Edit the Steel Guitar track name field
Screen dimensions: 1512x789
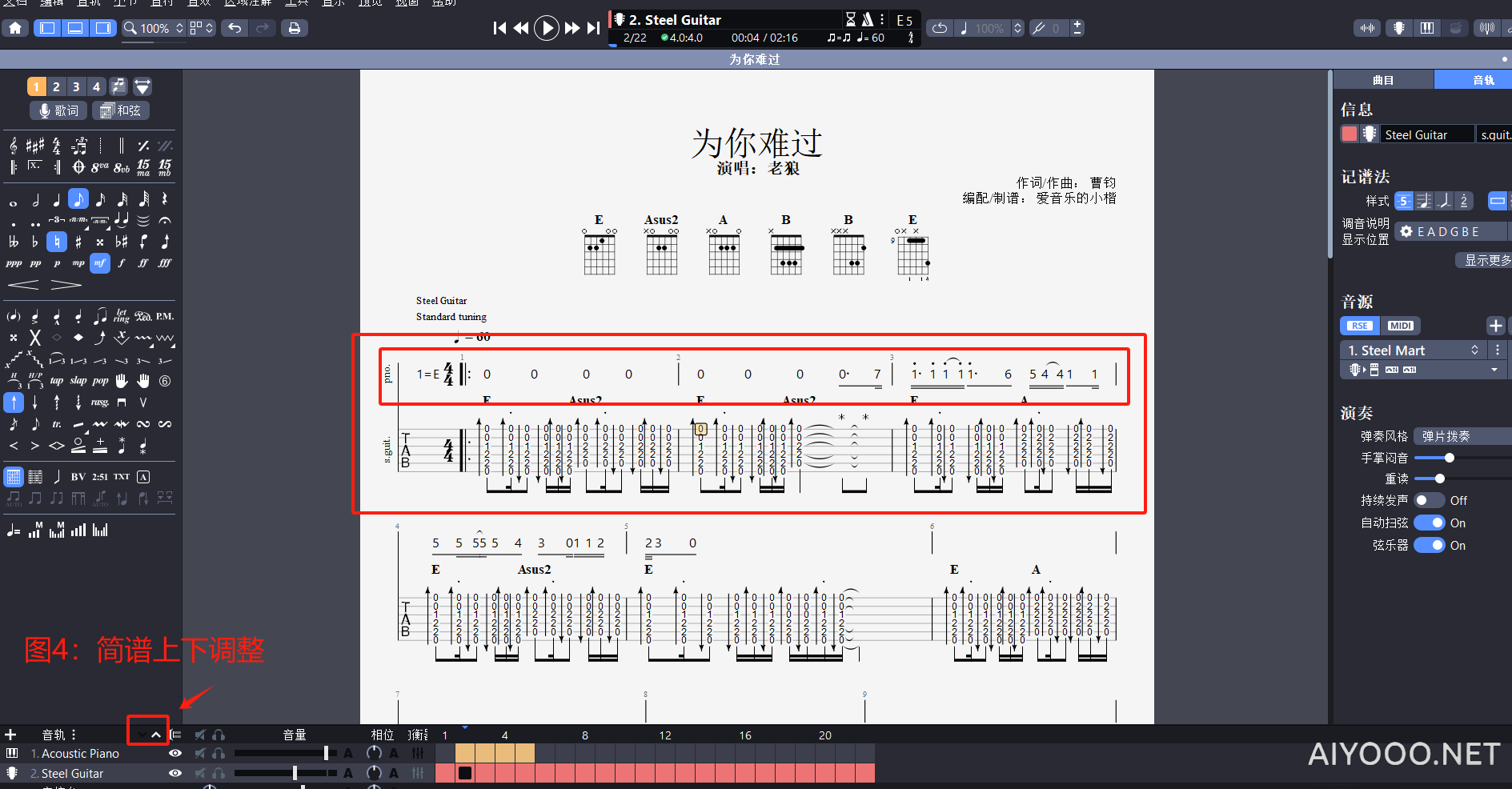[1427, 134]
